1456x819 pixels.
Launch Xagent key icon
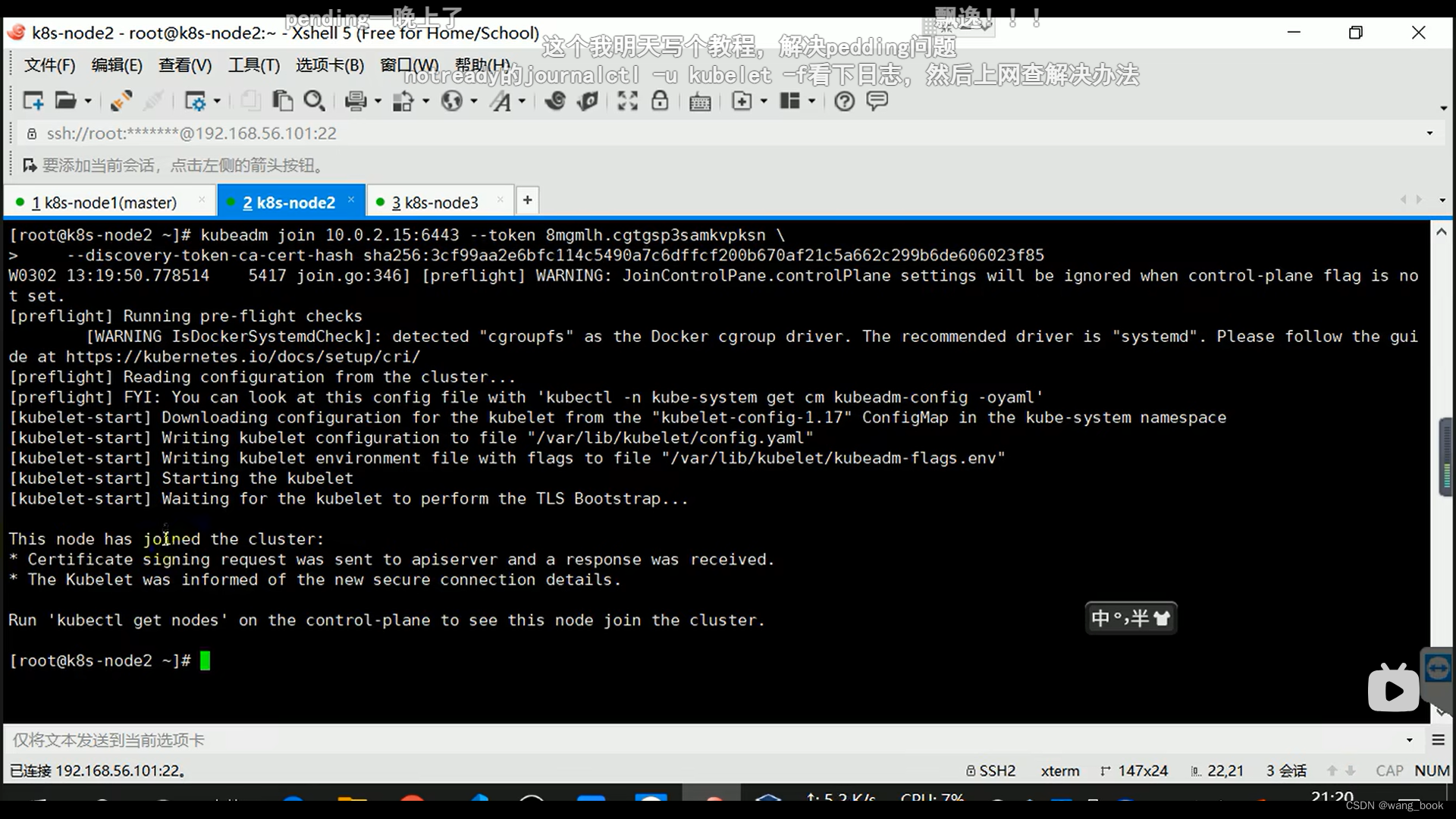[x=588, y=101]
